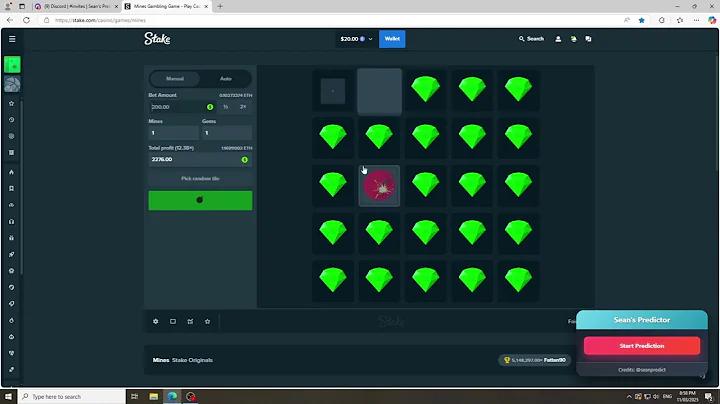Open the chat bubble icon
The image size is (720, 404).
588,39
